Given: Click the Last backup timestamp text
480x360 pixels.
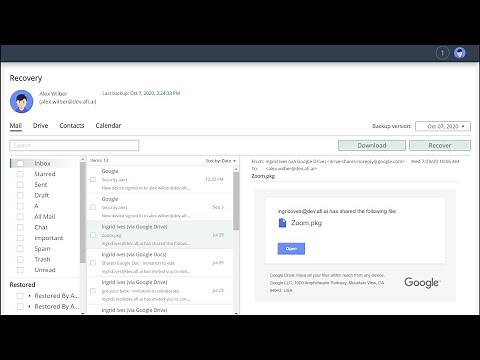Looking at the screenshot, I should (141, 93).
